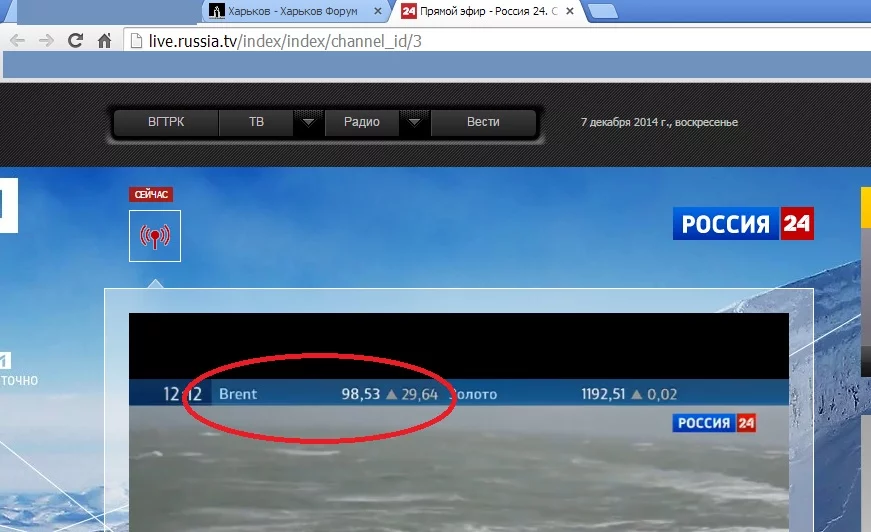
Task: Click the red 24 favicon on active tab
Action: tap(409, 11)
